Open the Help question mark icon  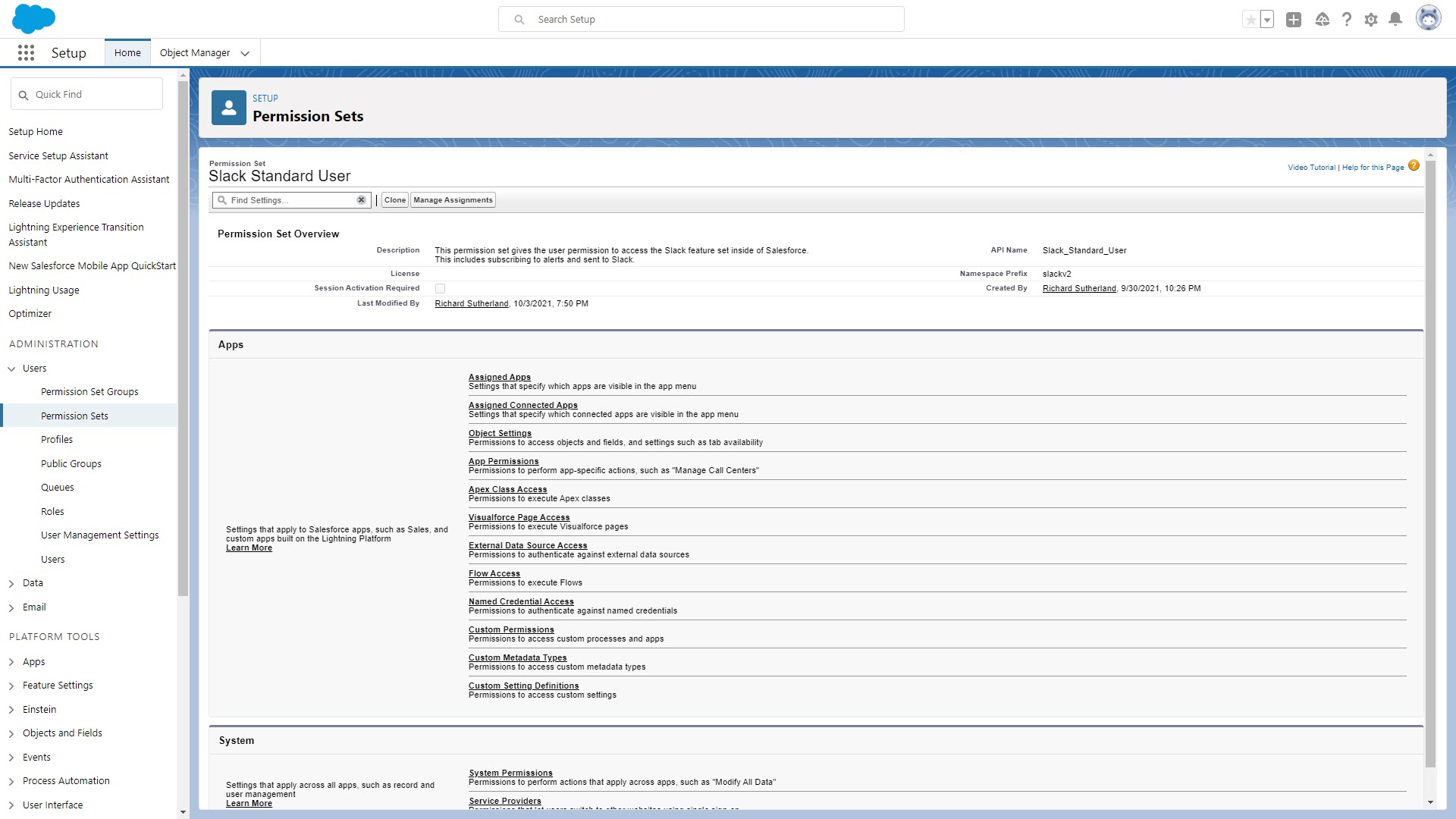[x=1347, y=20]
